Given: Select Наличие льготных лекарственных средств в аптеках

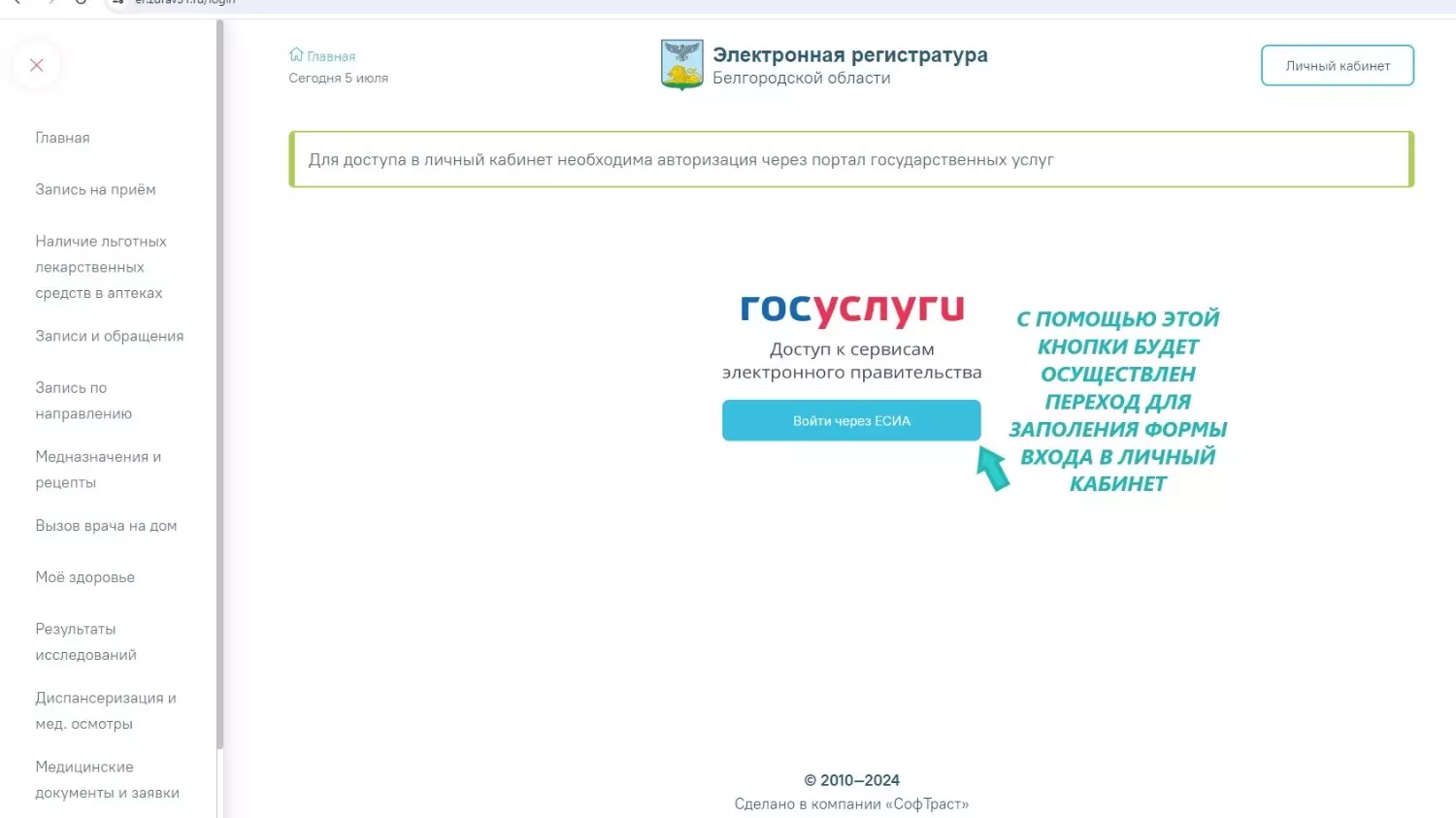Looking at the screenshot, I should coord(101,267).
